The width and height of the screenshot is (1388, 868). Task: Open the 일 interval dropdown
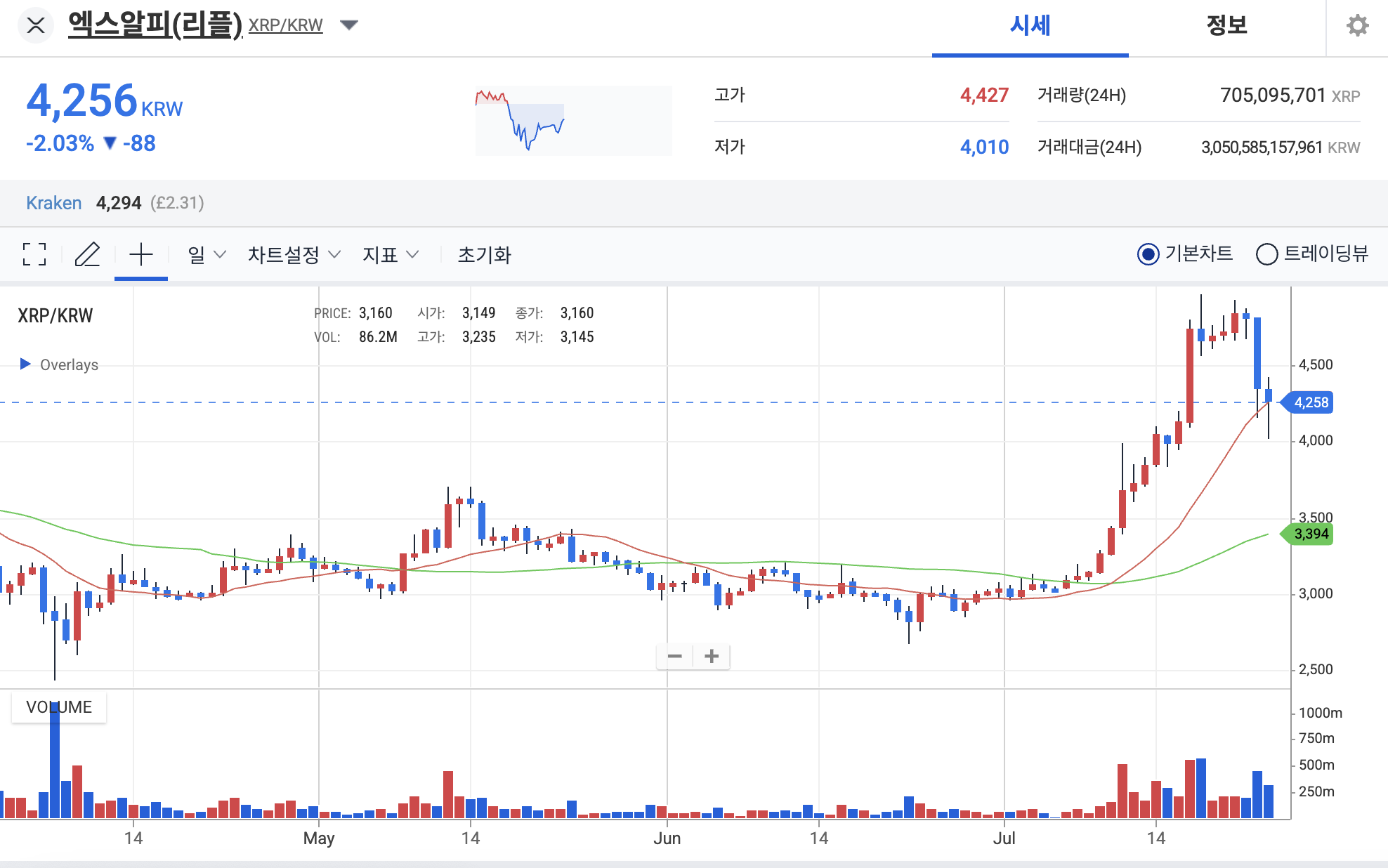click(207, 254)
